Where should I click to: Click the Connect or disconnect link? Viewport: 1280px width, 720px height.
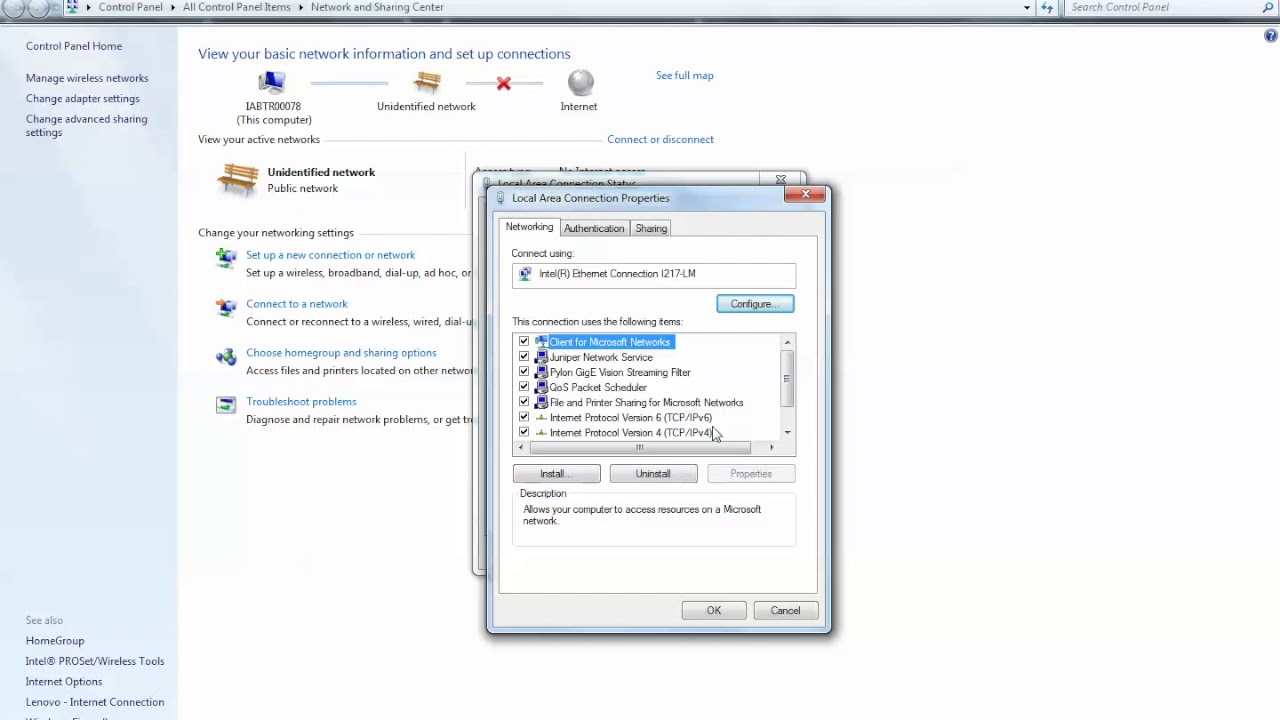tap(660, 139)
